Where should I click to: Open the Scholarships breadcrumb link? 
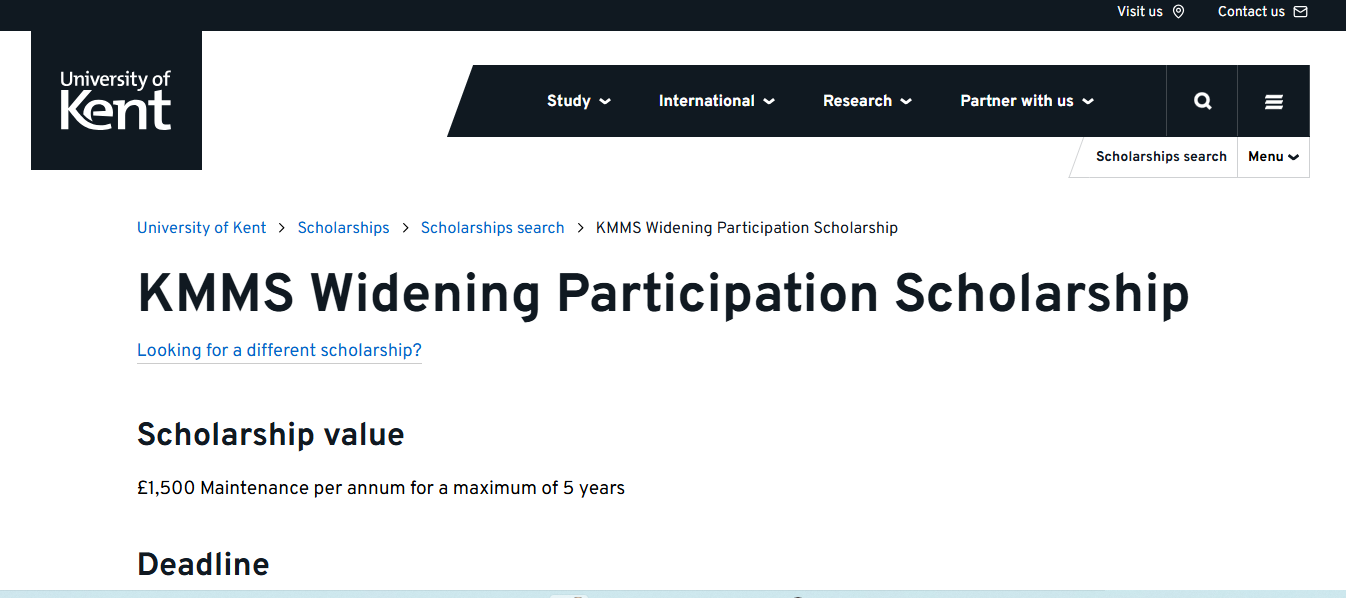(x=343, y=228)
